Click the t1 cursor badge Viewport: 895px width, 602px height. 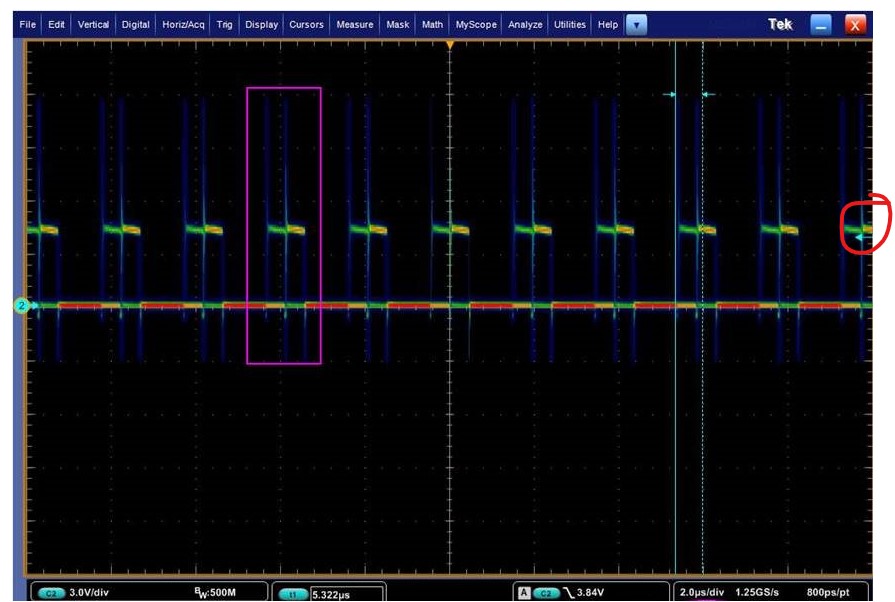[293, 595]
